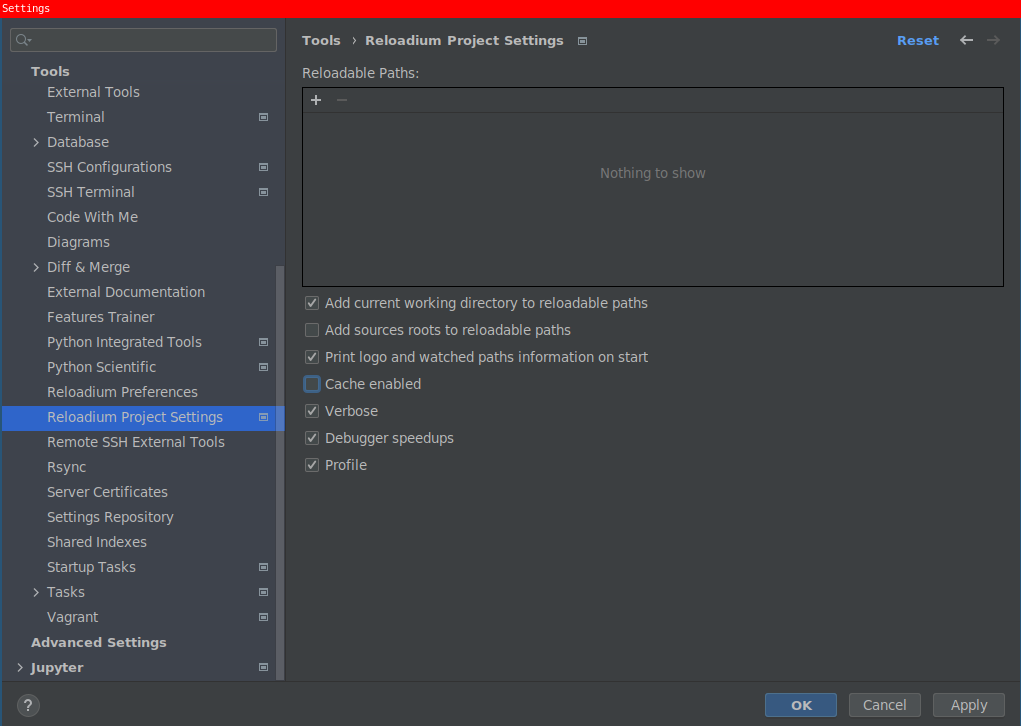Image resolution: width=1021 pixels, height=726 pixels.
Task: Click the project-level icon beside the breadcrumb title
Action: (582, 41)
